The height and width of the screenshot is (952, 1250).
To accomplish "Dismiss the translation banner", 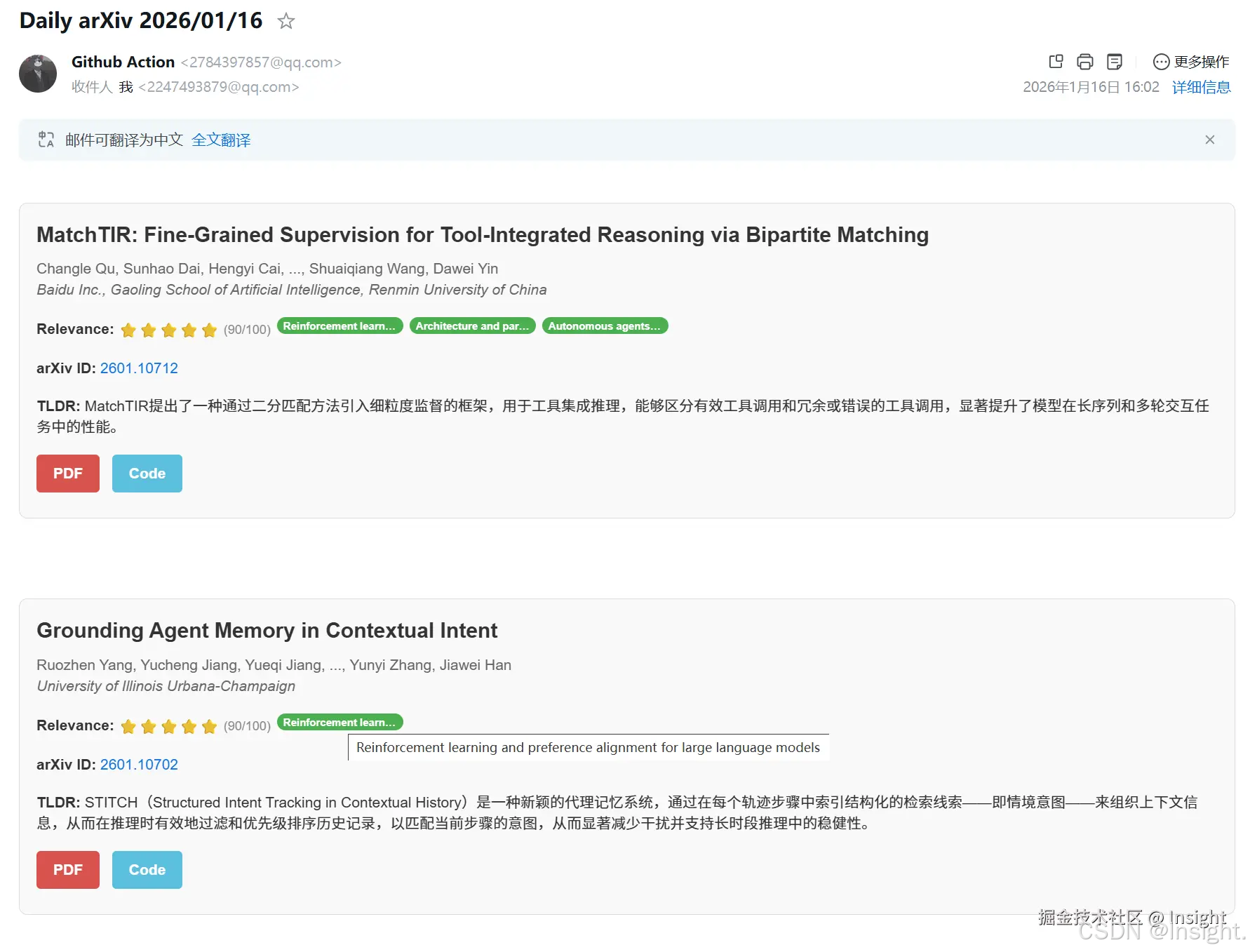I will click(x=1210, y=140).
